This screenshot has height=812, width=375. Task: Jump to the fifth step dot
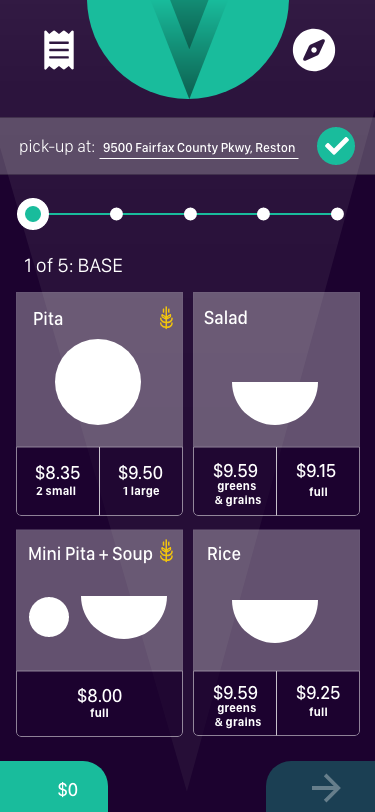click(337, 214)
